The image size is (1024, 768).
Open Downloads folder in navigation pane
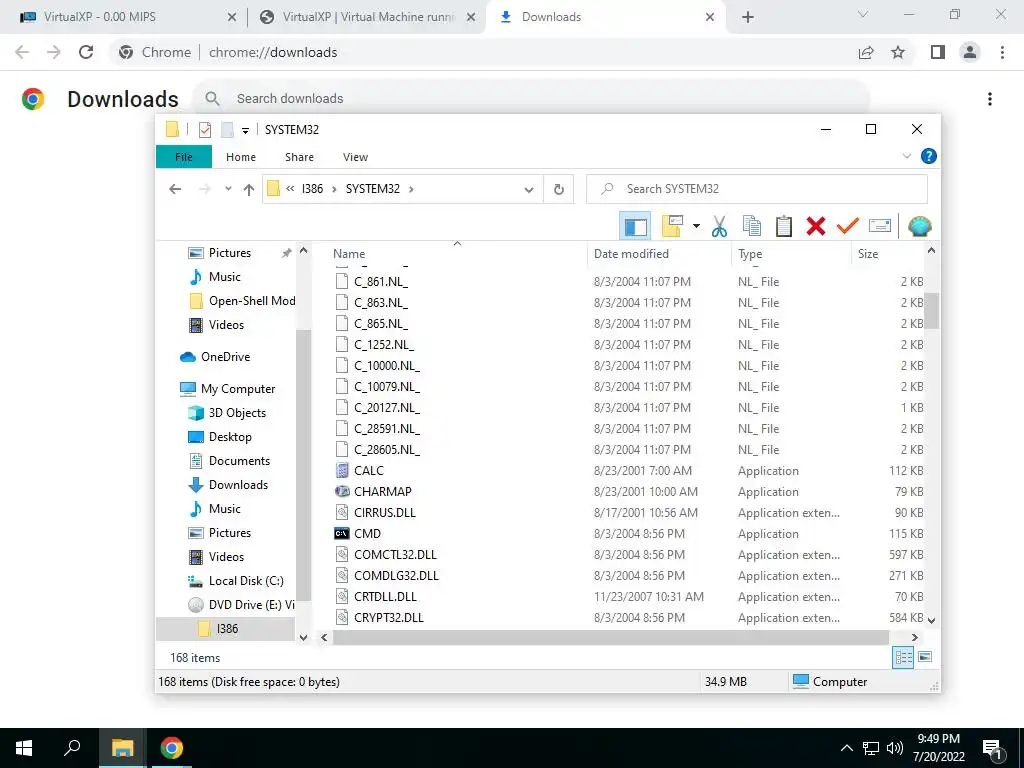tap(238, 485)
